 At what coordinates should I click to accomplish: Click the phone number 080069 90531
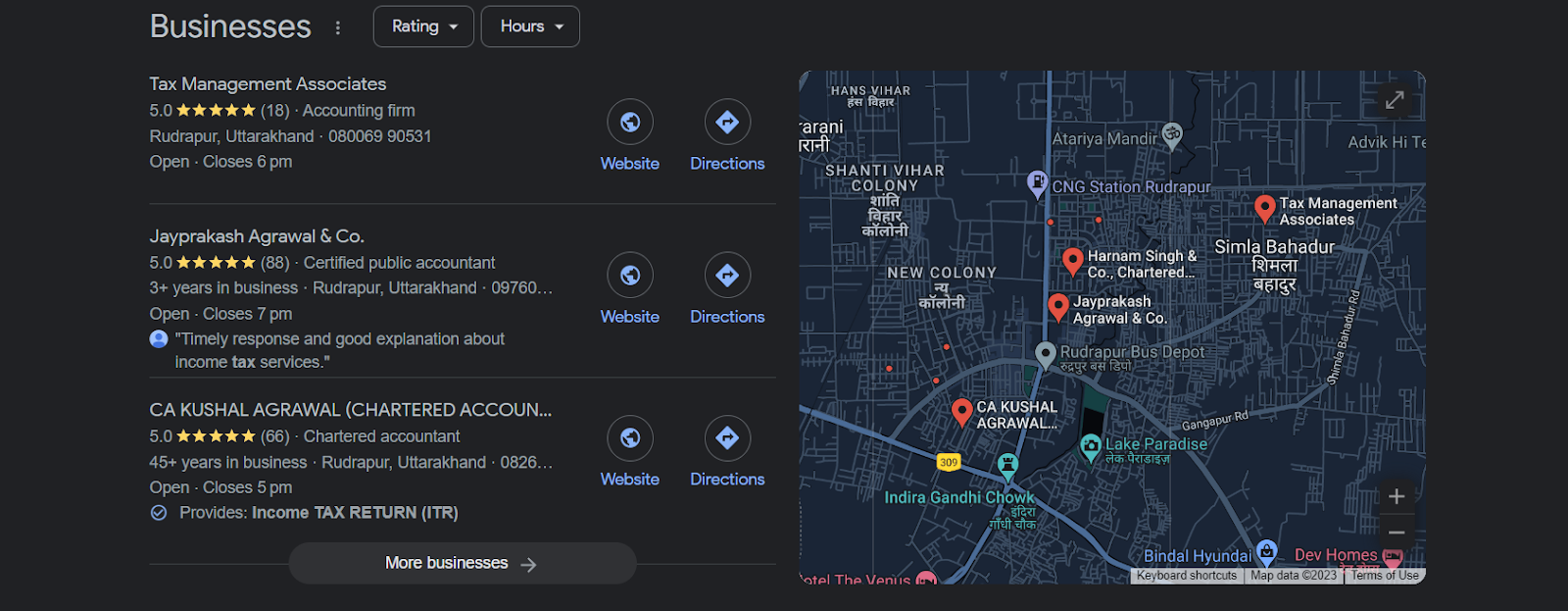pos(380,136)
